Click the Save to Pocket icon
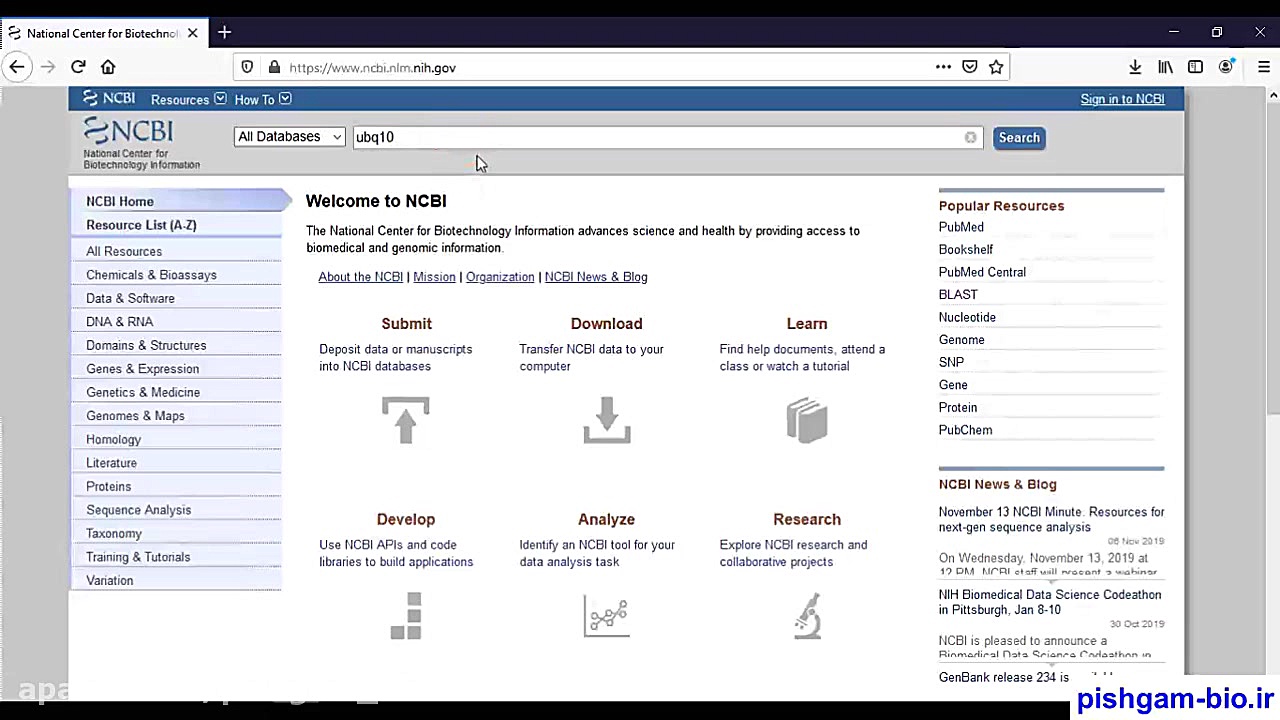 pos(970,67)
